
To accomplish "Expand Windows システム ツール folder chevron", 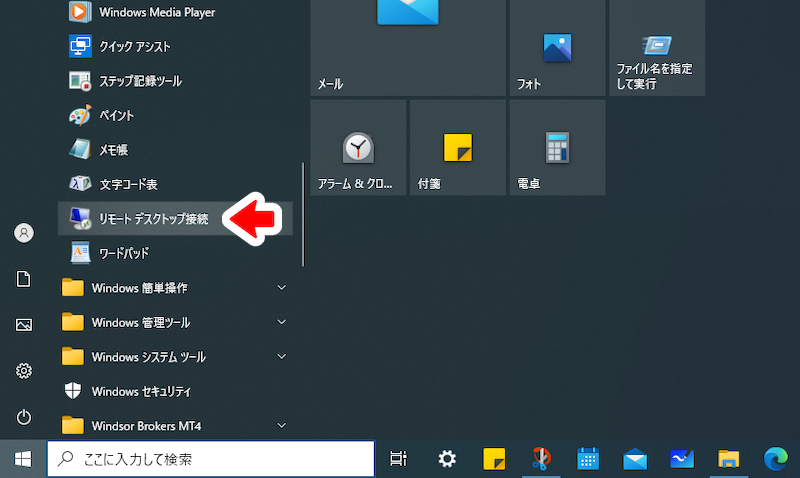I will point(281,357).
